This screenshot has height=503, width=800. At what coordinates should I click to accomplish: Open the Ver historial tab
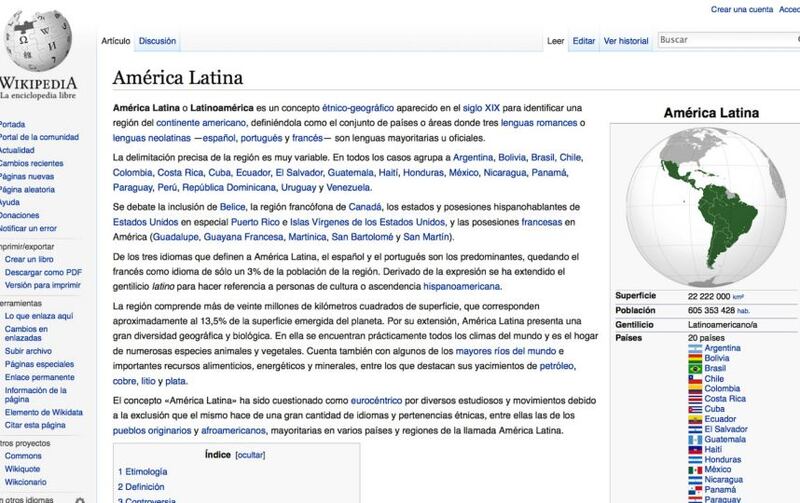click(x=626, y=41)
